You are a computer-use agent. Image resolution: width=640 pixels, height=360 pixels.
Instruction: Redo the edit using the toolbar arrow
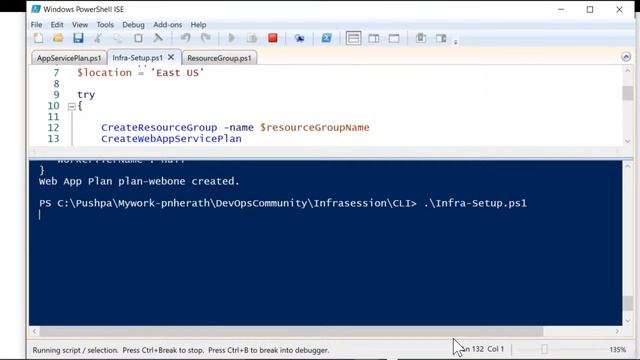click(x=206, y=38)
